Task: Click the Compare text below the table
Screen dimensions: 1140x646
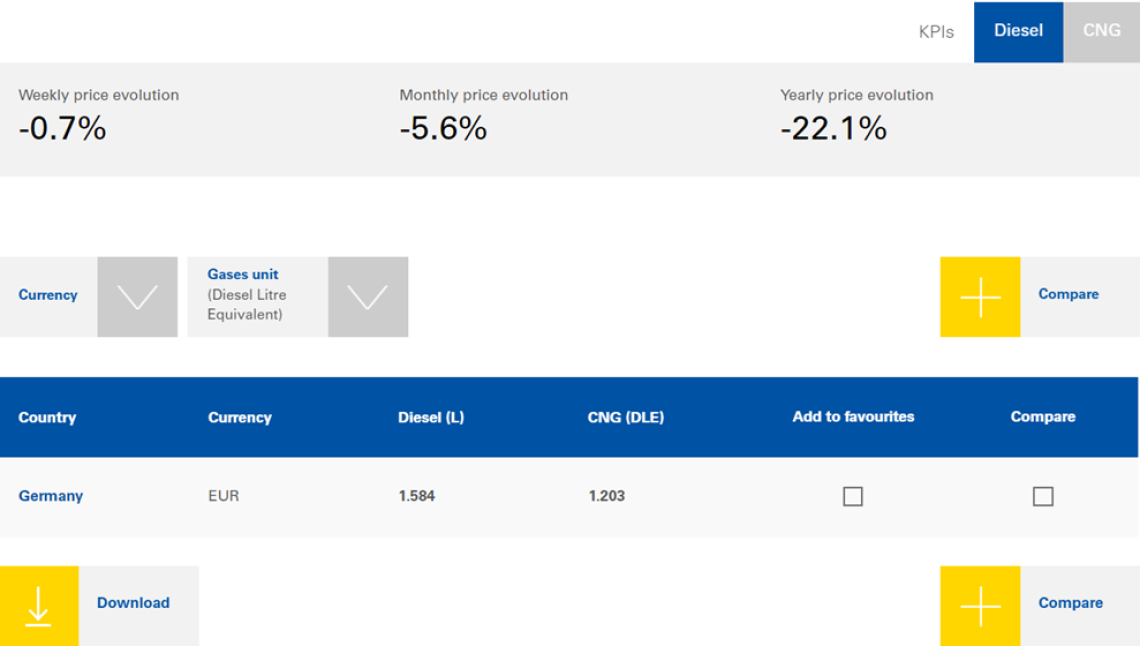Action: [1070, 603]
